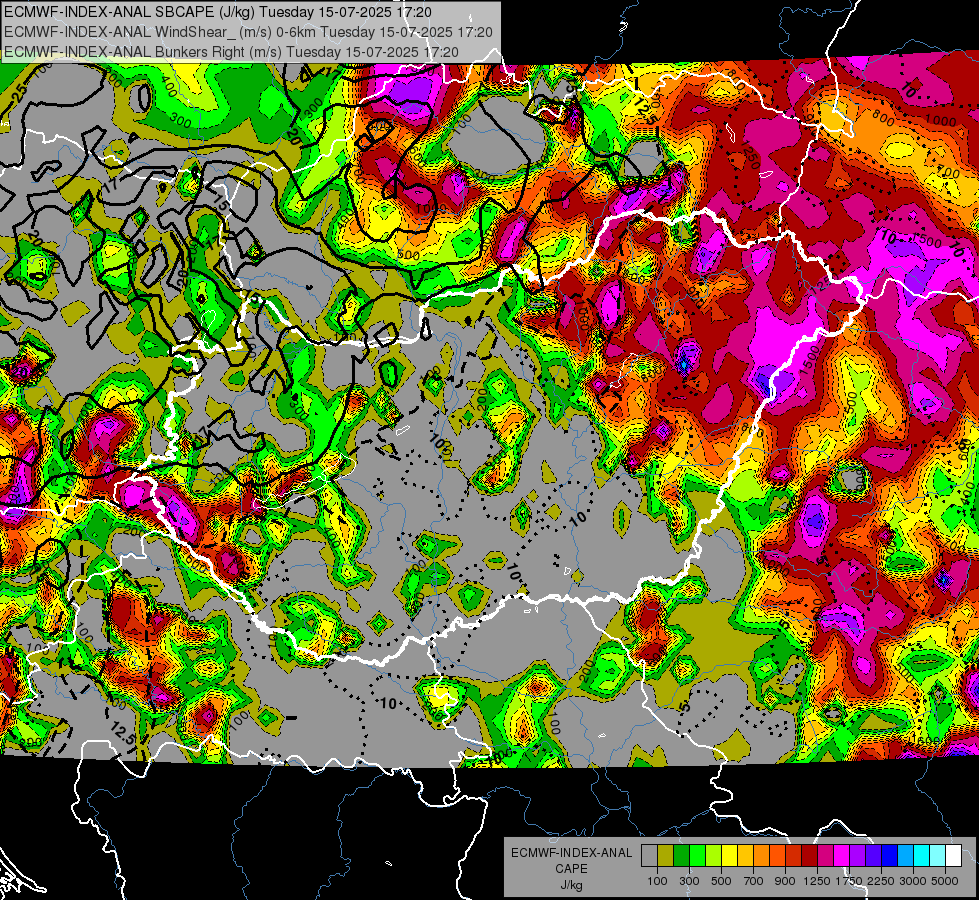
Task: Click the legend label 5000
Action: point(945,881)
